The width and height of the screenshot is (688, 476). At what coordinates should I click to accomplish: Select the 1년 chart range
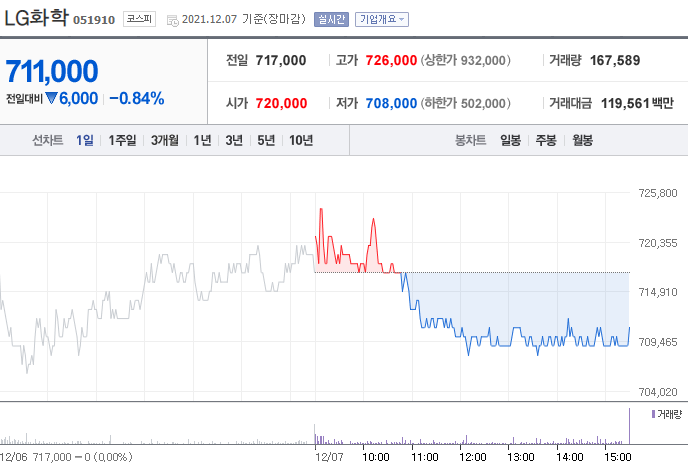(x=202, y=140)
